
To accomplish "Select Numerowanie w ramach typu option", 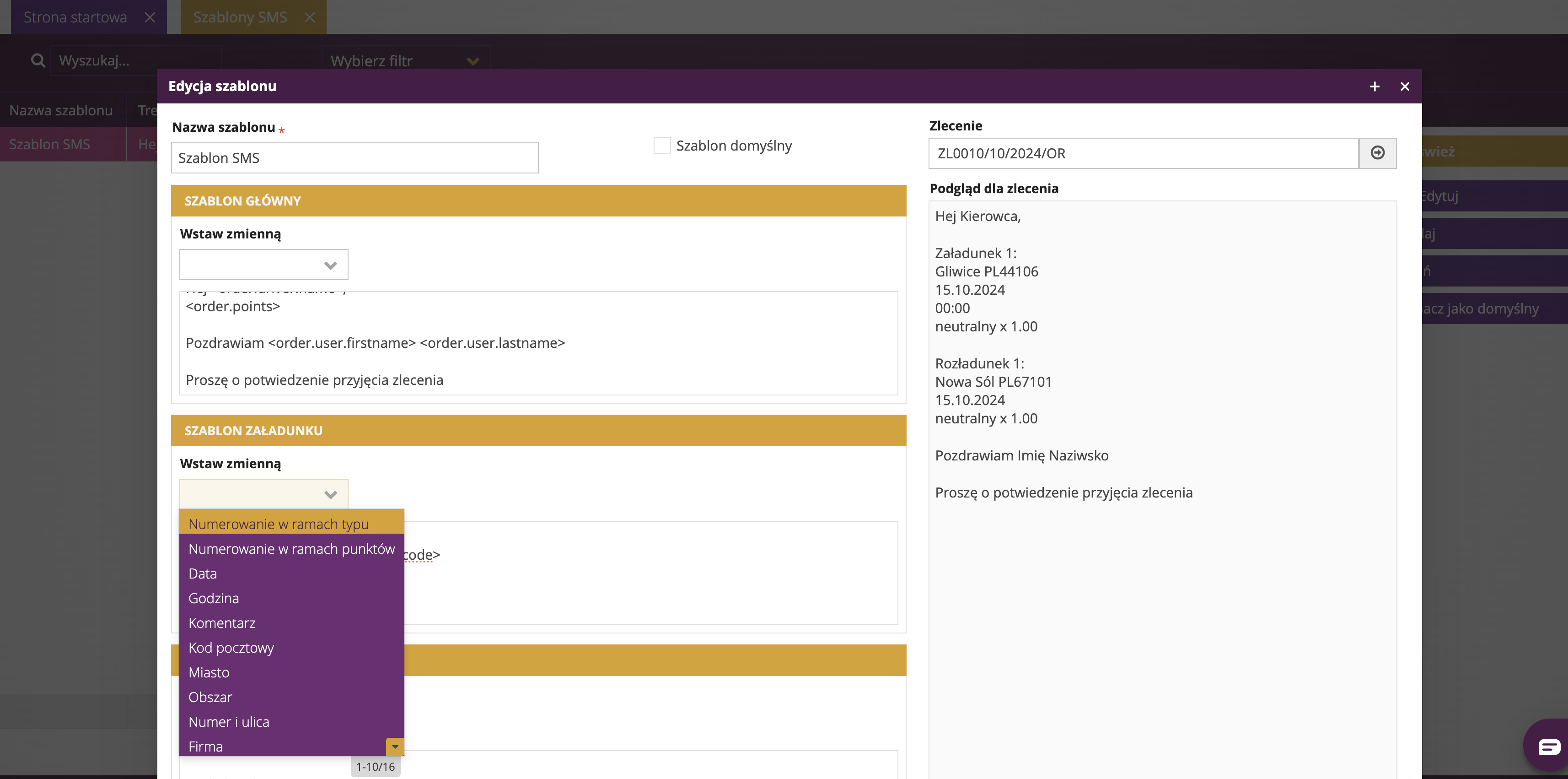I will point(278,524).
